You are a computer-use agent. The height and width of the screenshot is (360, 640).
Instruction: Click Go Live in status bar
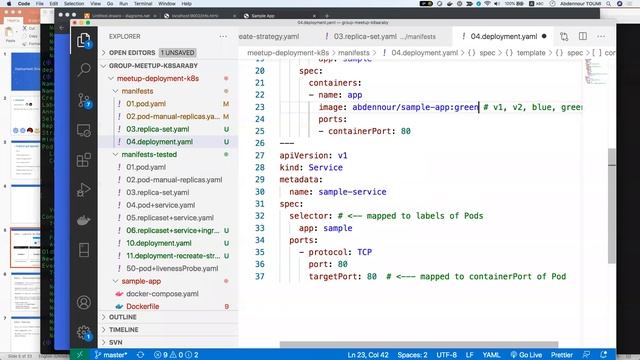click(x=527, y=355)
